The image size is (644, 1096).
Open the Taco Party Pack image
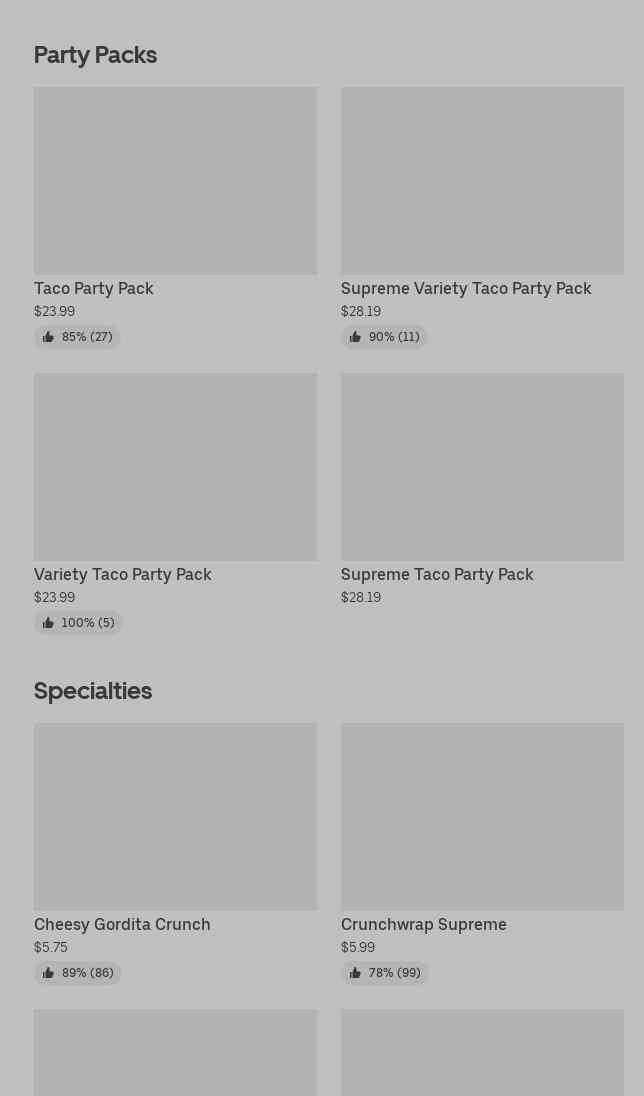[x=175, y=180]
